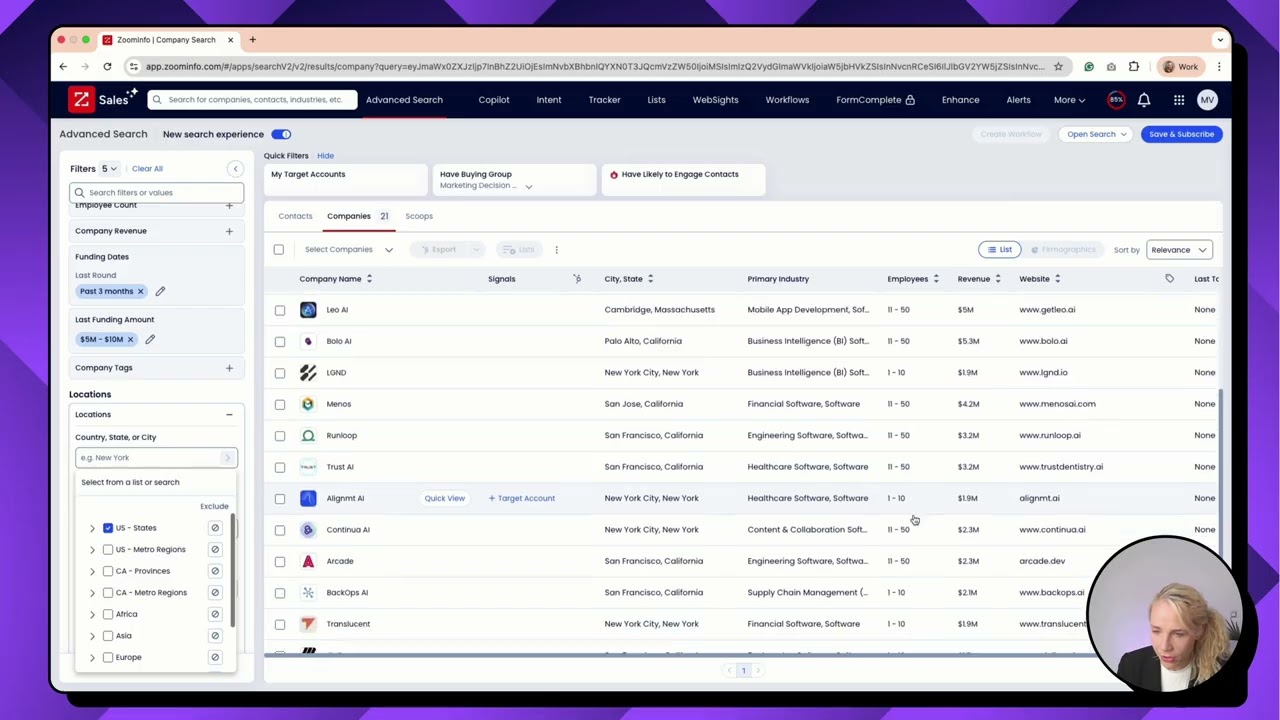Expand the More menu in top nav
Screen dimensions: 1280x720
(1069, 100)
